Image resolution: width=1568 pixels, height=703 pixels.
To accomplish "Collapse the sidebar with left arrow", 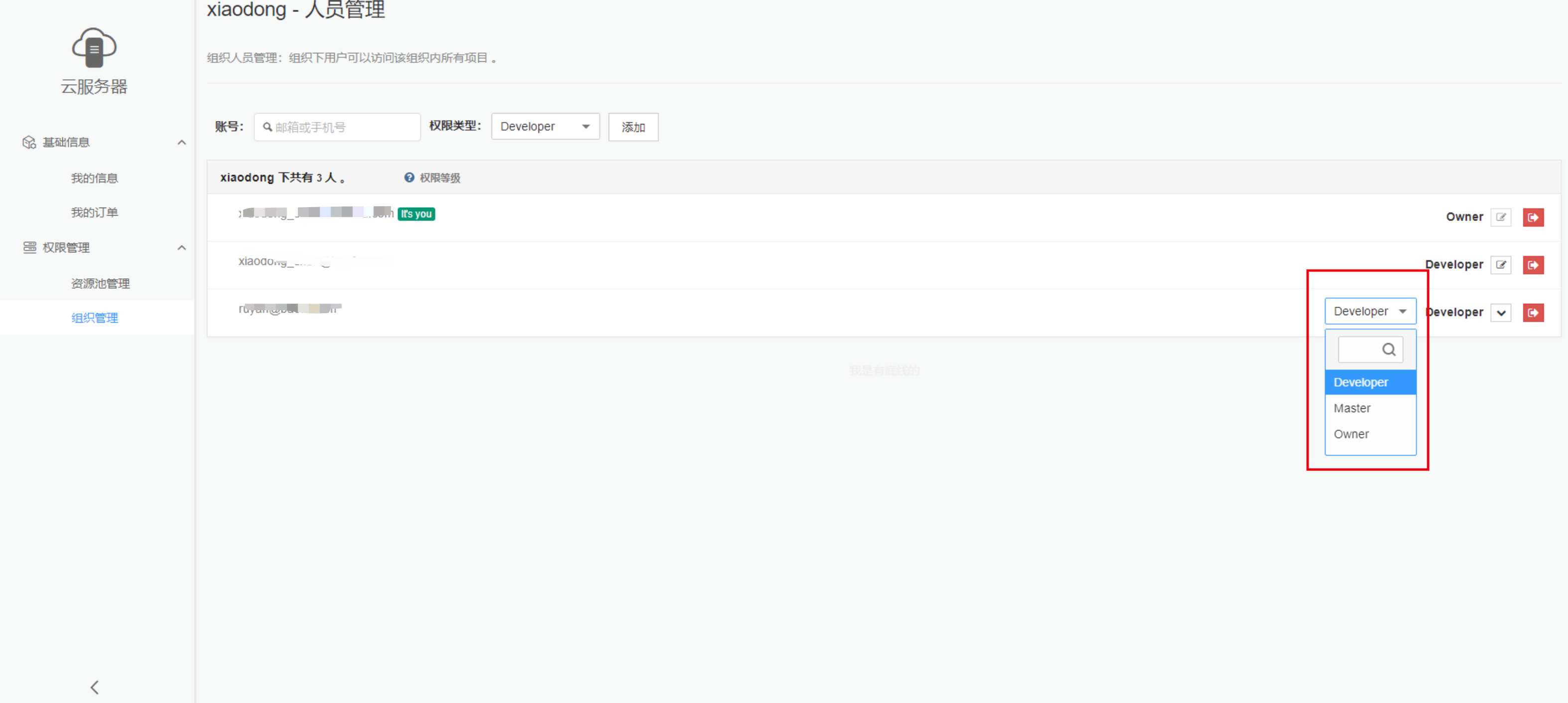I will coord(94,687).
